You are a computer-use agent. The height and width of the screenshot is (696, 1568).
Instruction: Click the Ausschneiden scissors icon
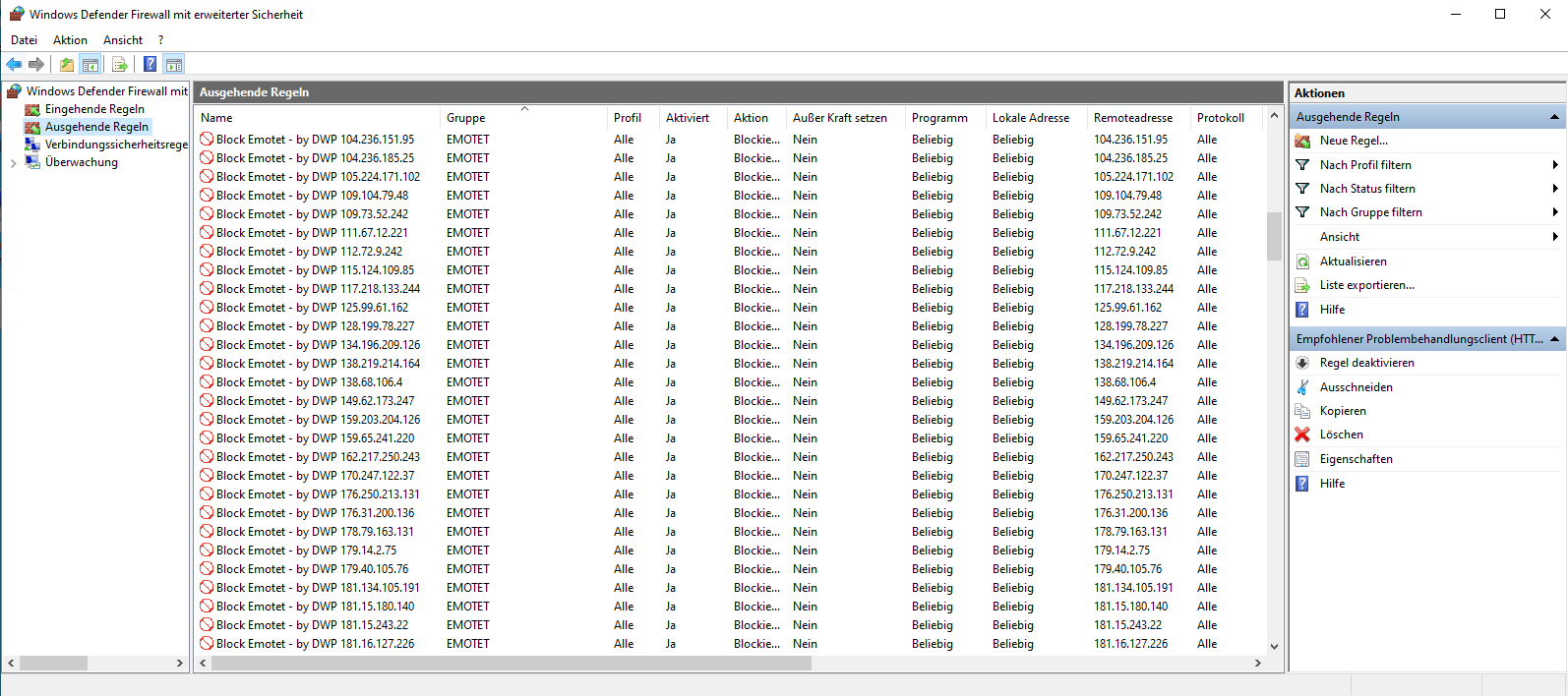click(1302, 387)
